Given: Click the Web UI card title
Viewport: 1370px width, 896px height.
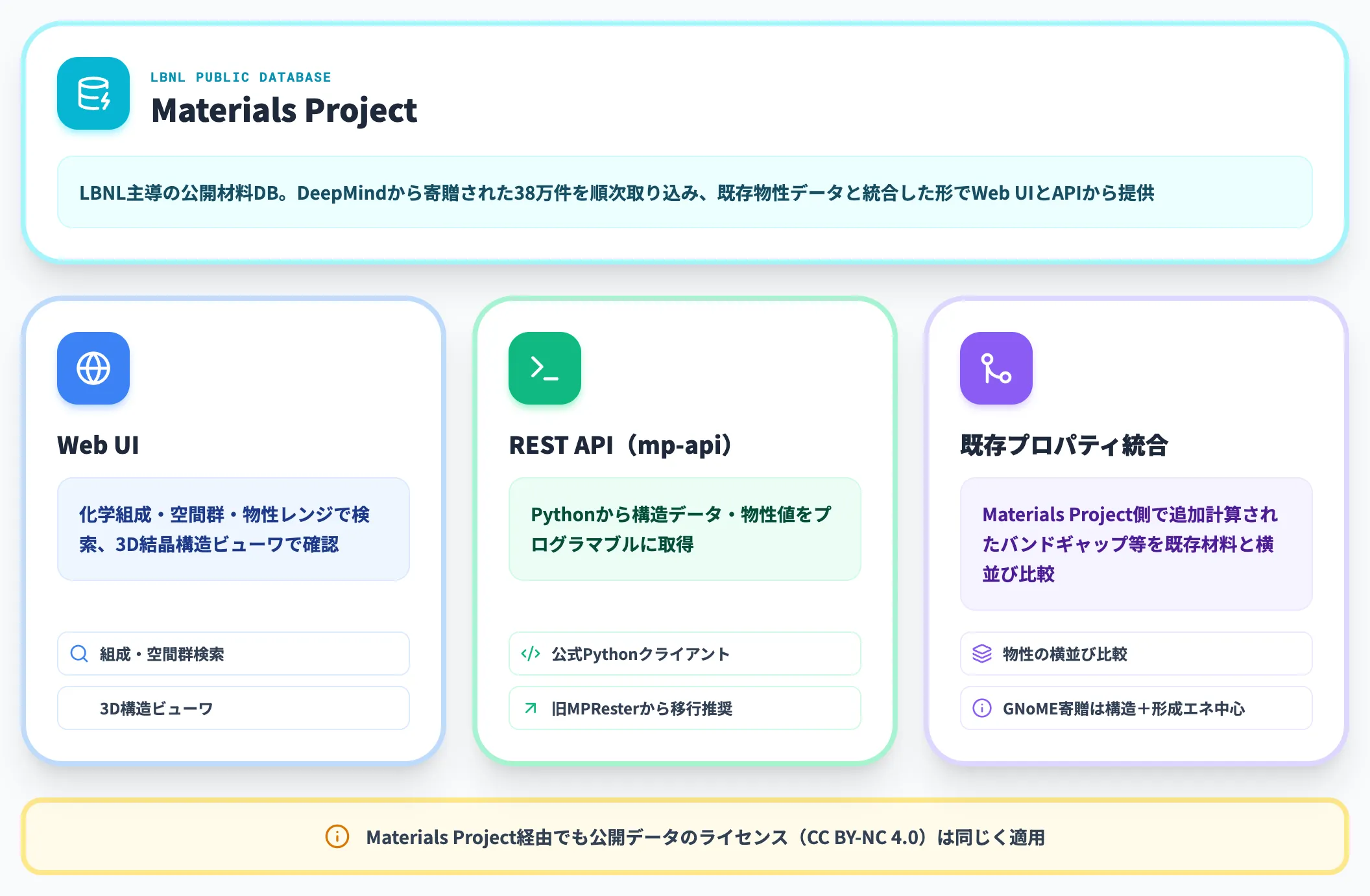Looking at the screenshot, I should click(x=98, y=445).
